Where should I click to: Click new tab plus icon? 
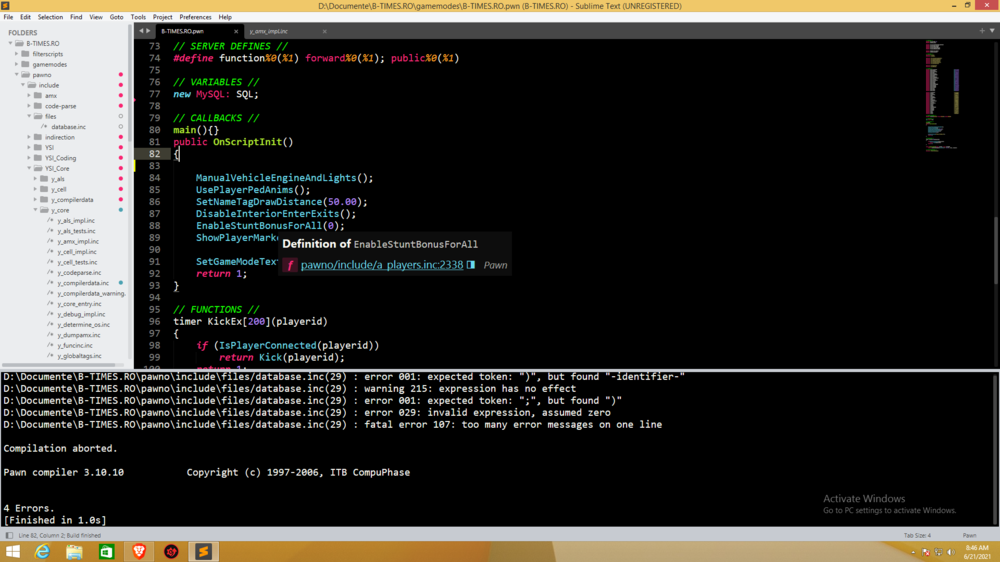982,31
